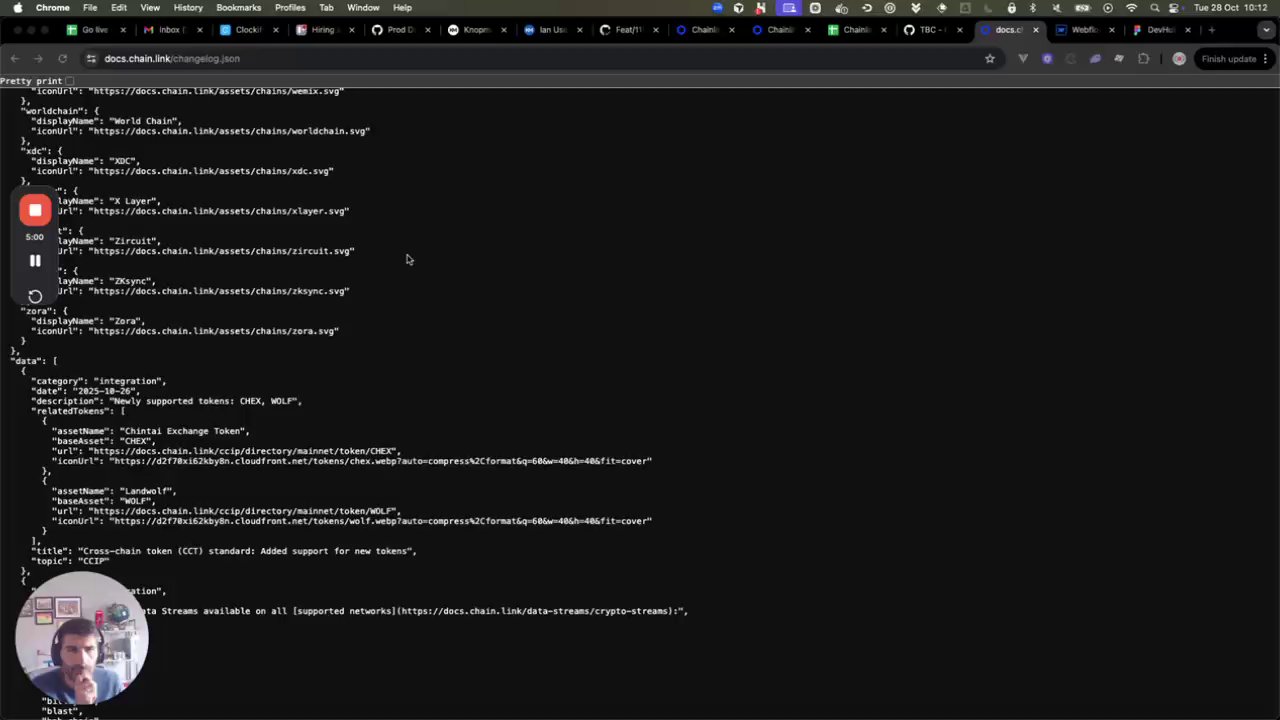Click the "Zora" displayName value

[x=124, y=321]
